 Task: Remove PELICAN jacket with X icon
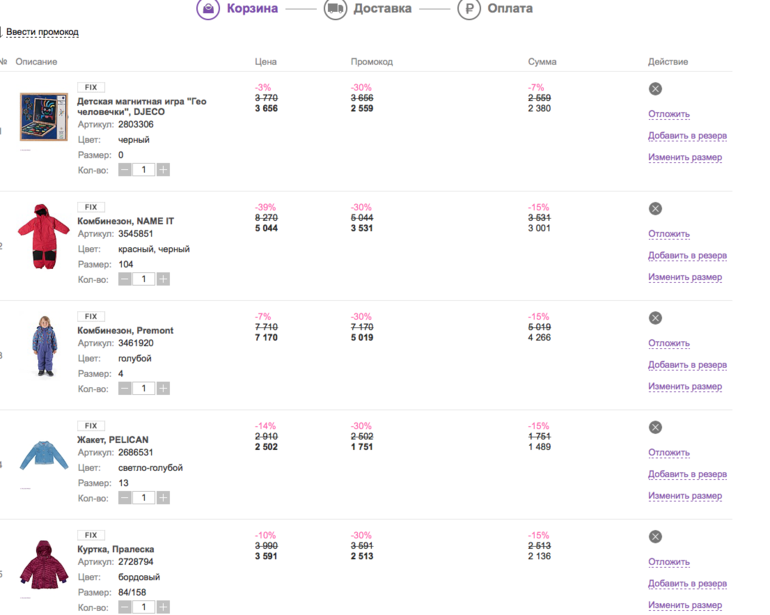coord(655,427)
